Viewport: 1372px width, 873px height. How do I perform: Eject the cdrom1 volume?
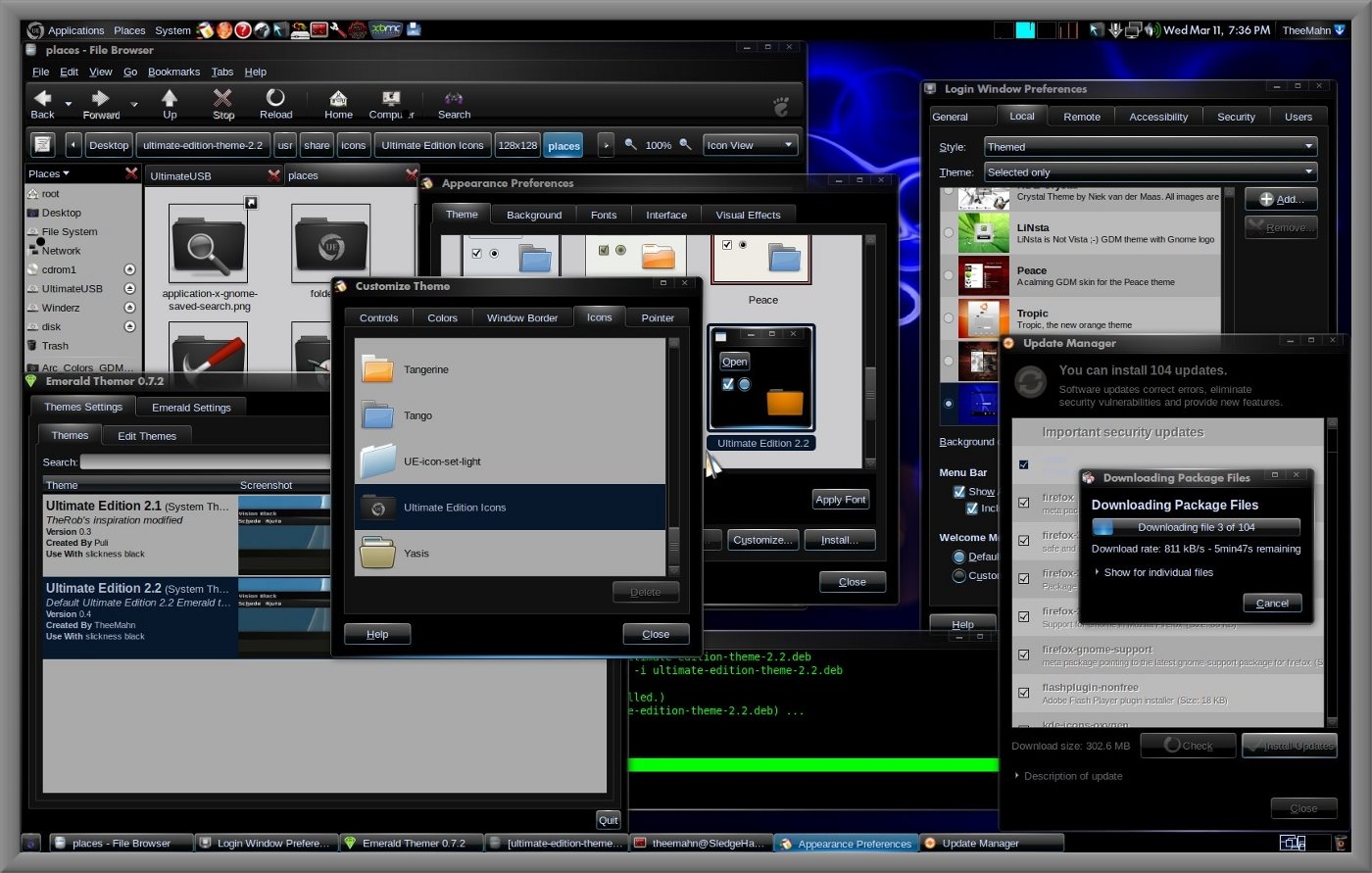(129, 269)
